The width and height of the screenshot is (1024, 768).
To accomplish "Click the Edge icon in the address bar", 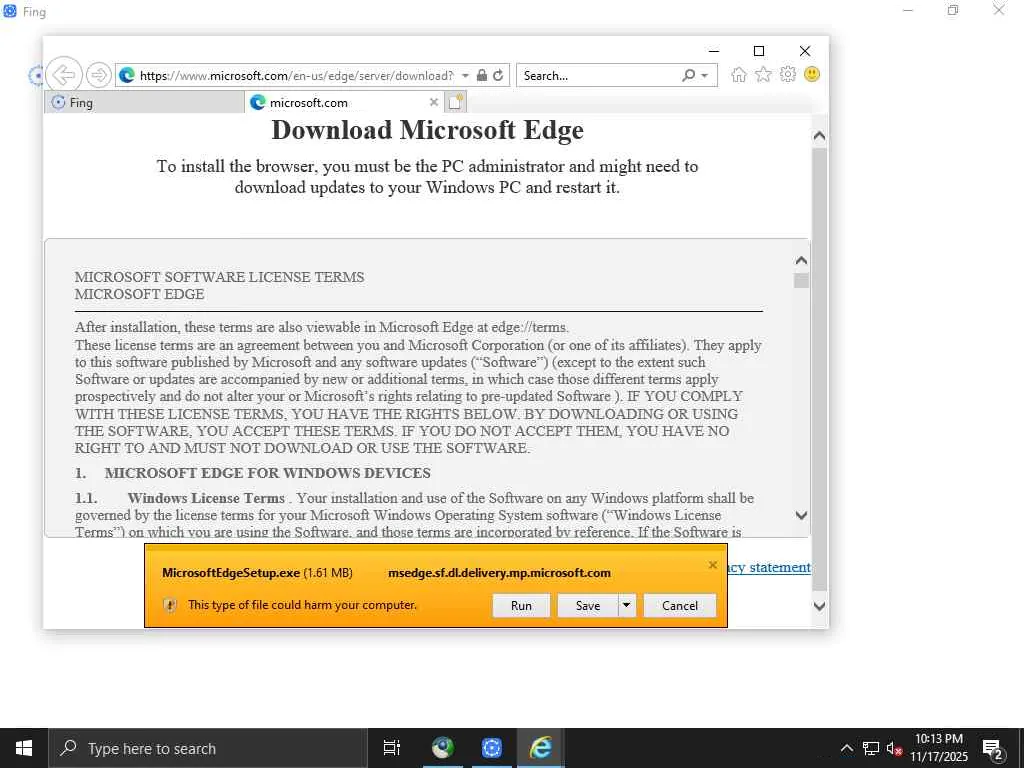I will pyautogui.click(x=127, y=75).
